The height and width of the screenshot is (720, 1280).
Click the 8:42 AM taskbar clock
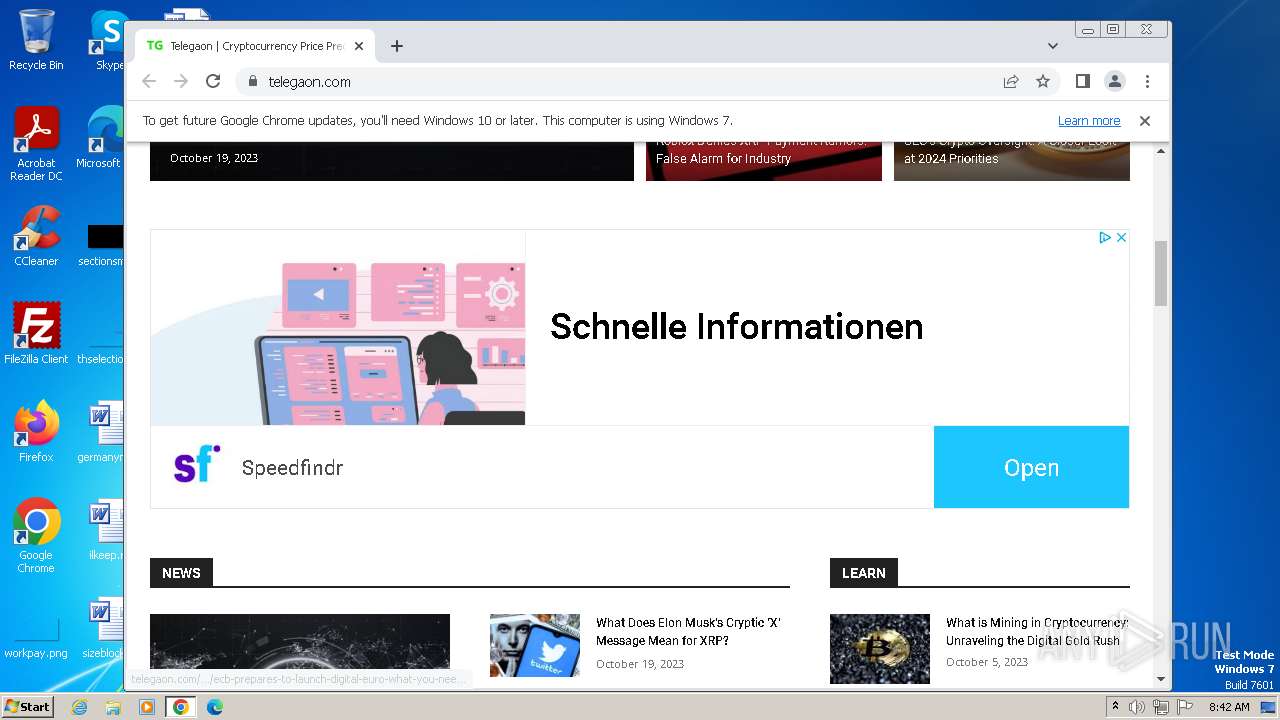pyautogui.click(x=1229, y=707)
